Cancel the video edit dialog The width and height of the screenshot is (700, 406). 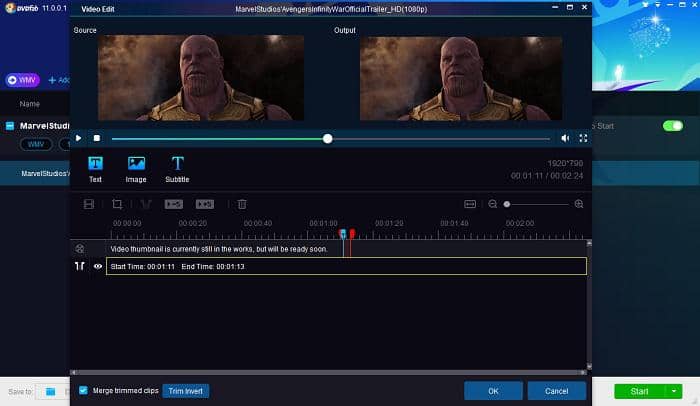557,391
